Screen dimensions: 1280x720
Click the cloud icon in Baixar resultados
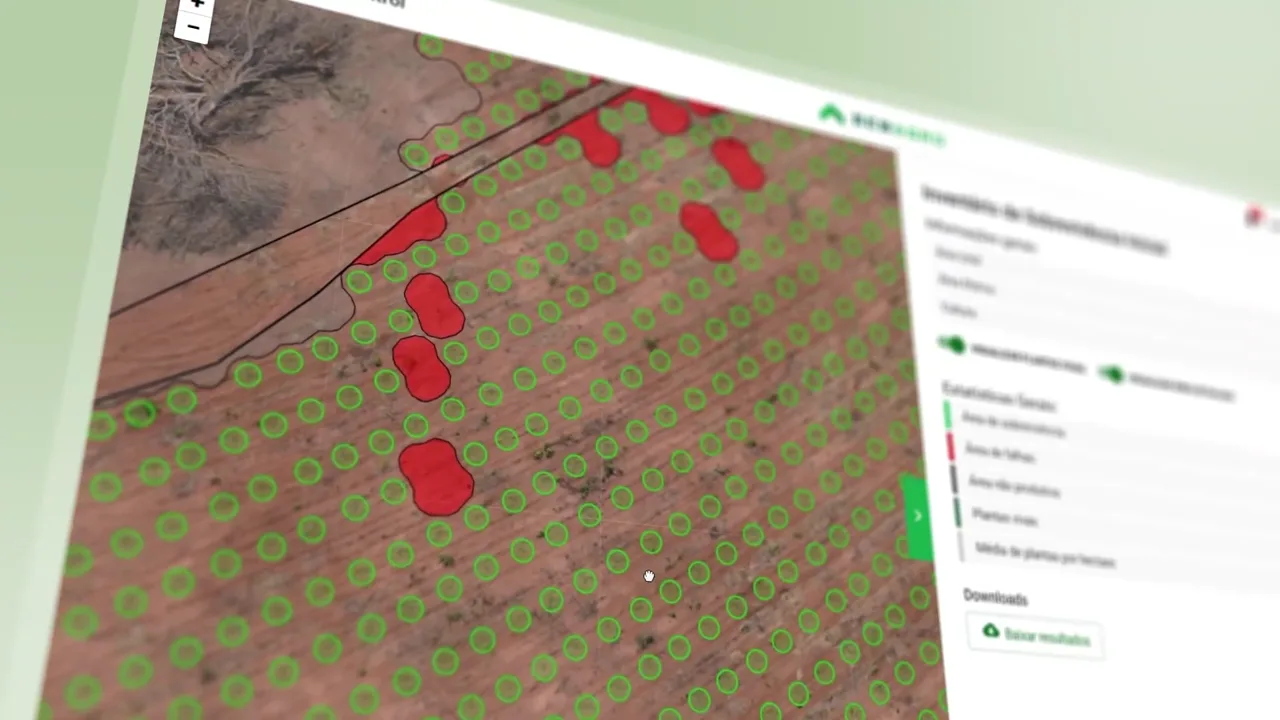point(990,631)
